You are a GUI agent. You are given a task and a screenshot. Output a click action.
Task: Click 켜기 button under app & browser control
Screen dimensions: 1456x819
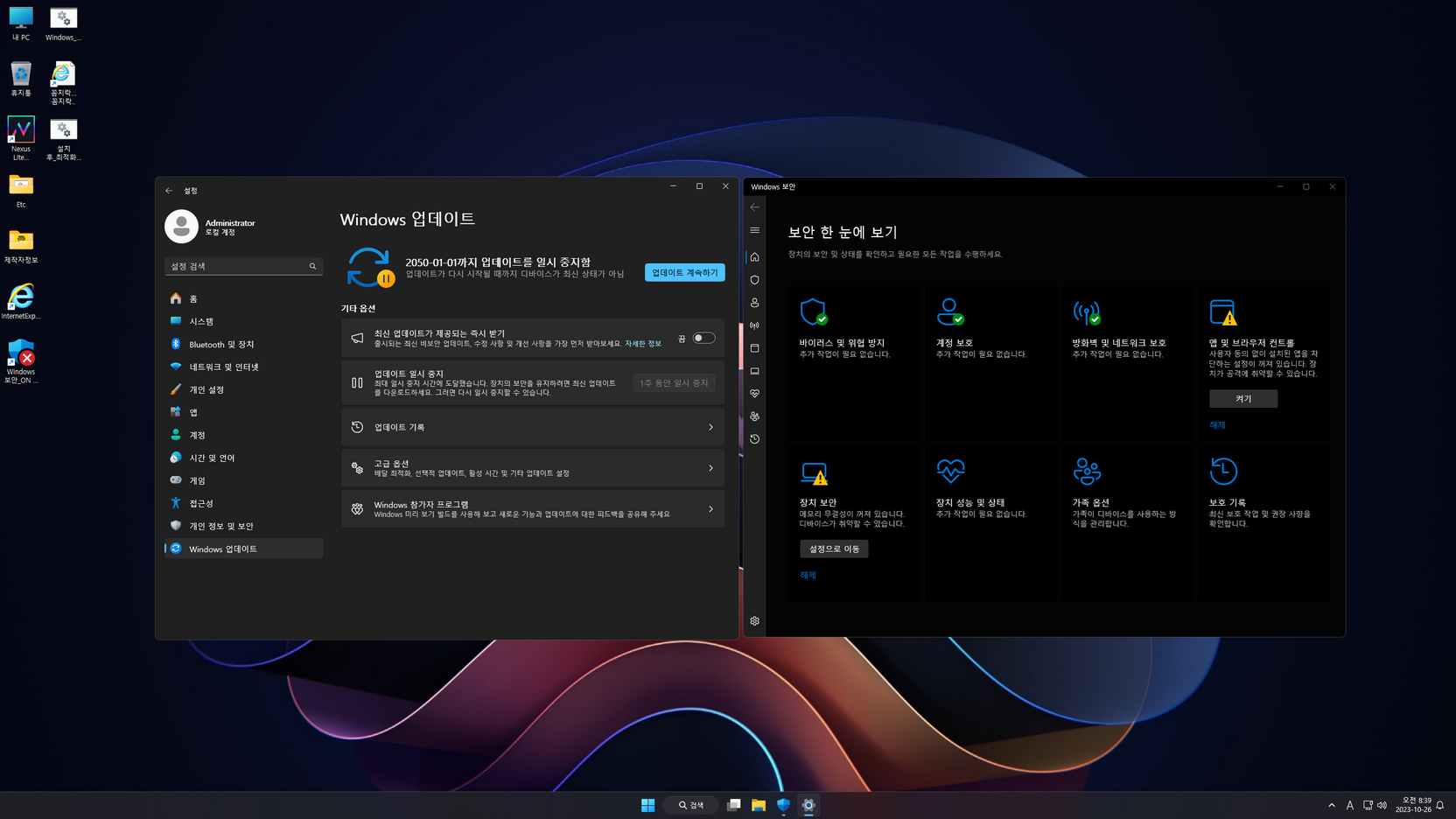click(x=1243, y=398)
